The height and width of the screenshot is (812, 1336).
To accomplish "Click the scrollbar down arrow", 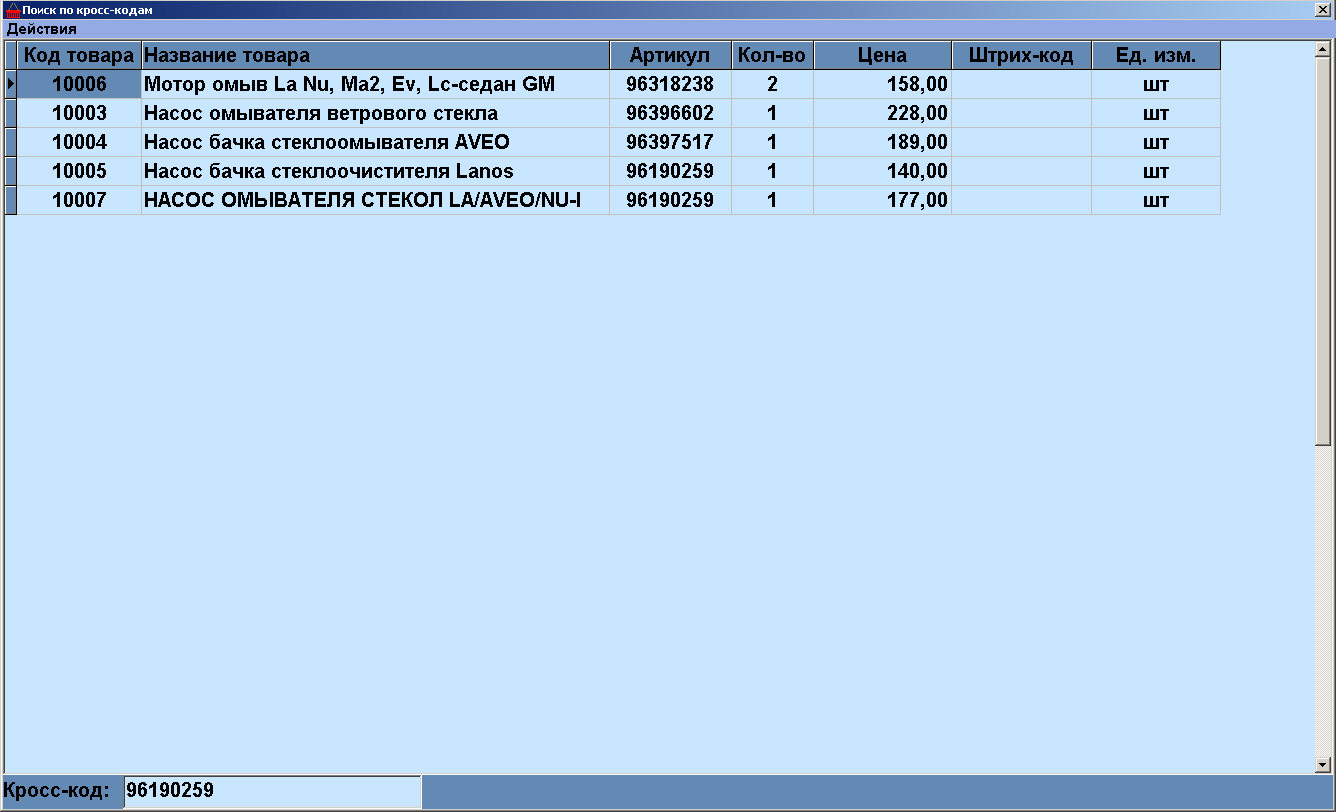I will [1323, 765].
